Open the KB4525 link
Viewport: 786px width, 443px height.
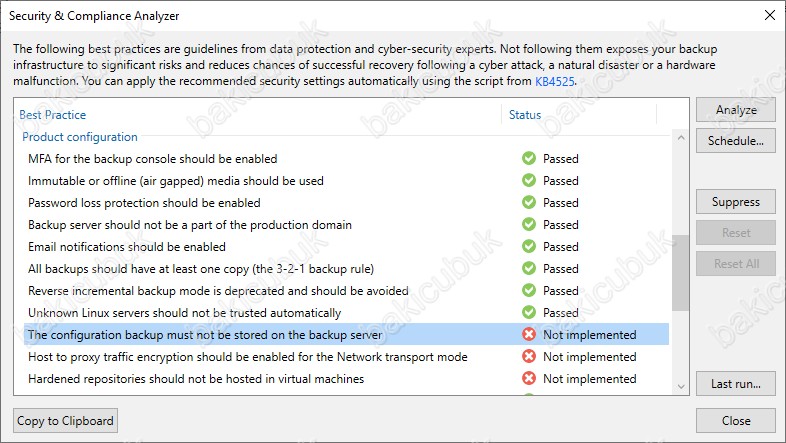pos(555,81)
